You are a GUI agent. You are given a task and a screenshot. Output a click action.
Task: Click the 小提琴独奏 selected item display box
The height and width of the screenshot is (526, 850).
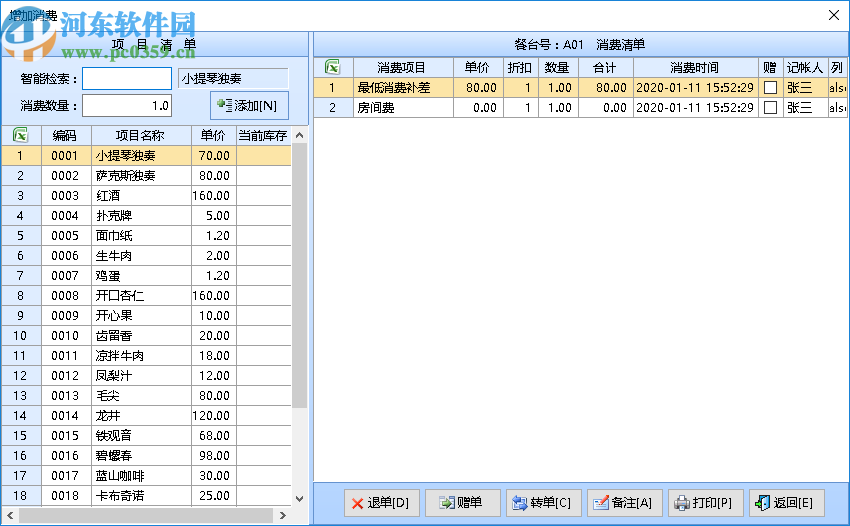[x=233, y=79]
